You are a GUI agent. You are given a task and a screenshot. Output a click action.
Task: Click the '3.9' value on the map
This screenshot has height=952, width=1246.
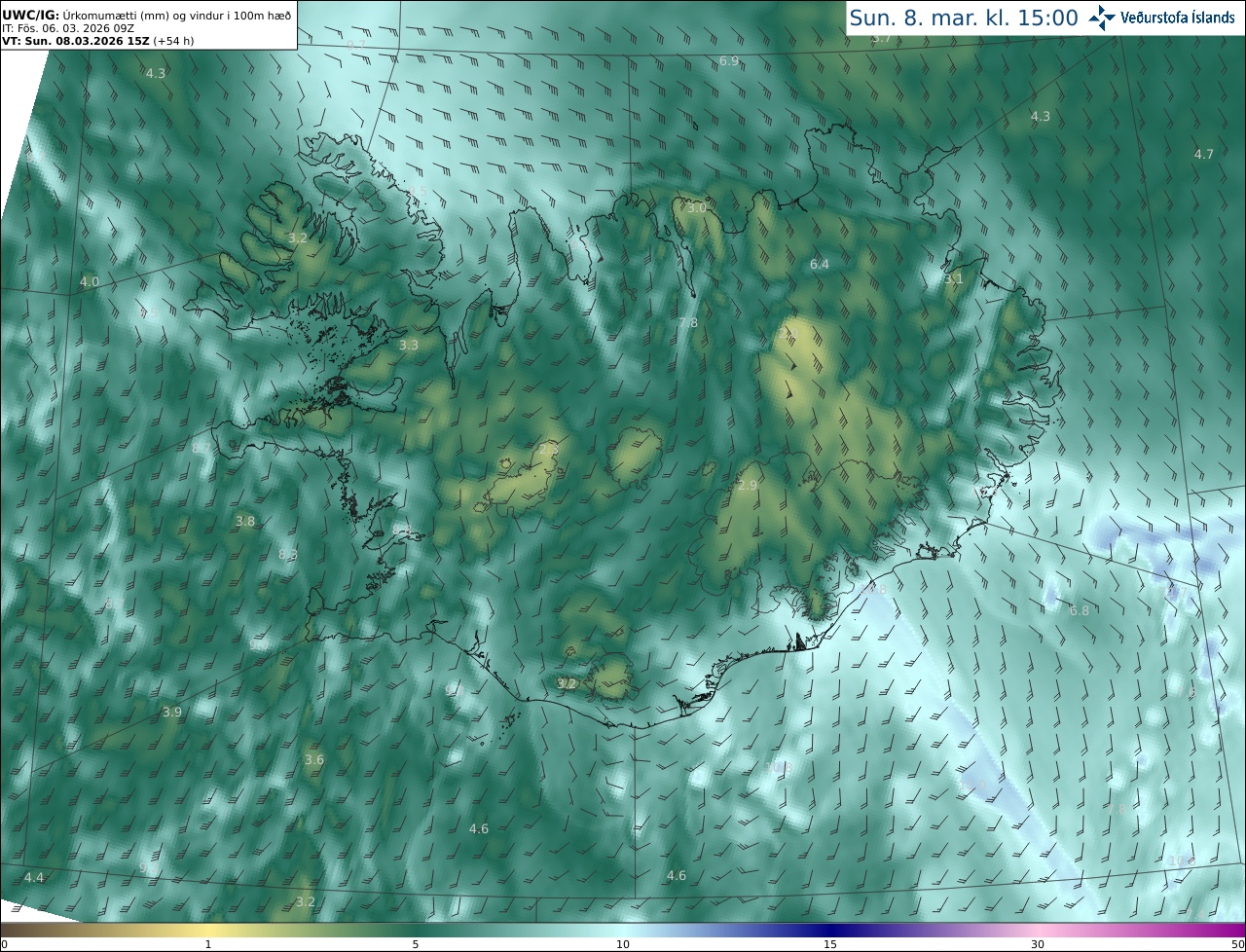172,713
